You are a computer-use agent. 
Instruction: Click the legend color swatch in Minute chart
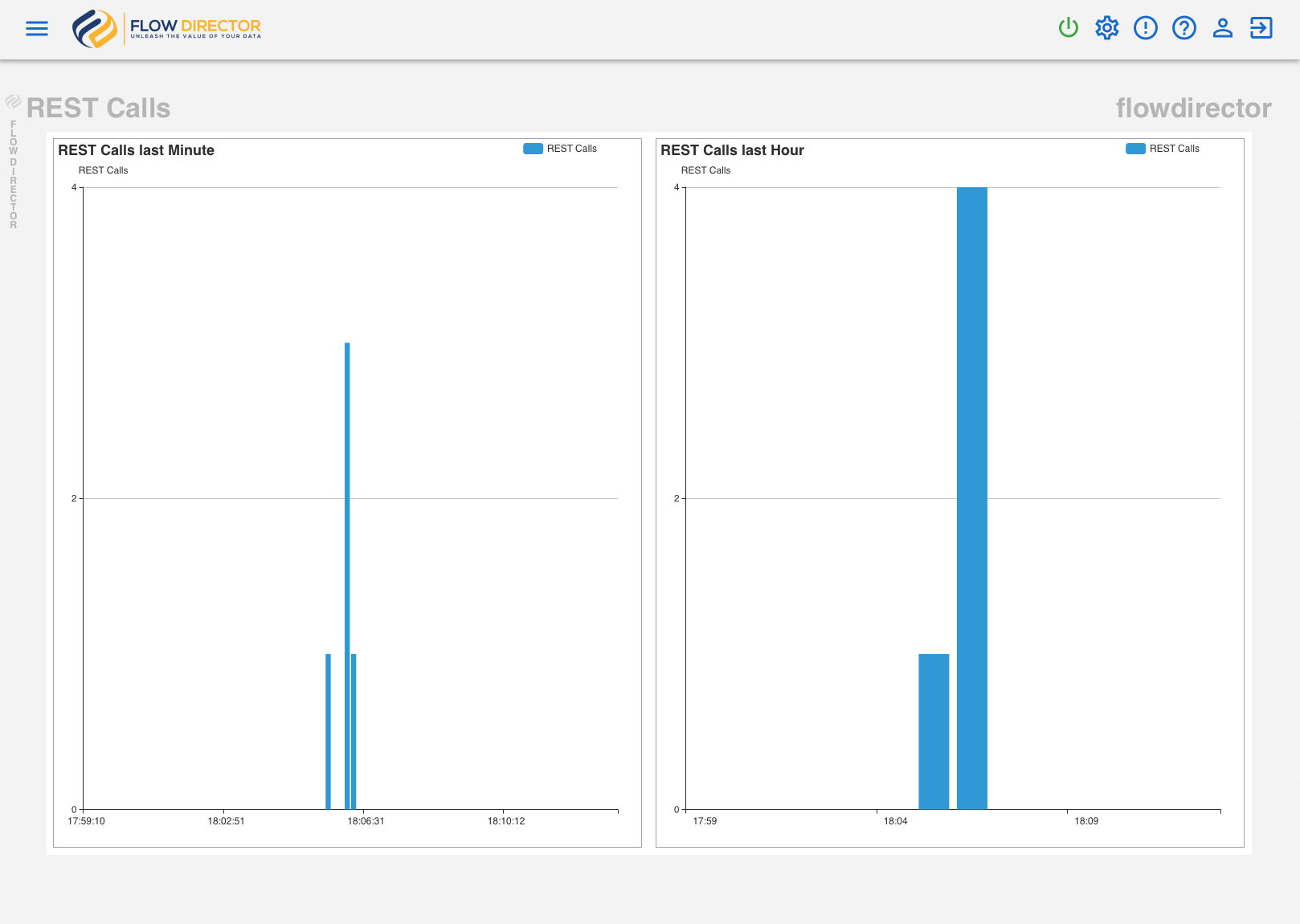[x=533, y=149]
